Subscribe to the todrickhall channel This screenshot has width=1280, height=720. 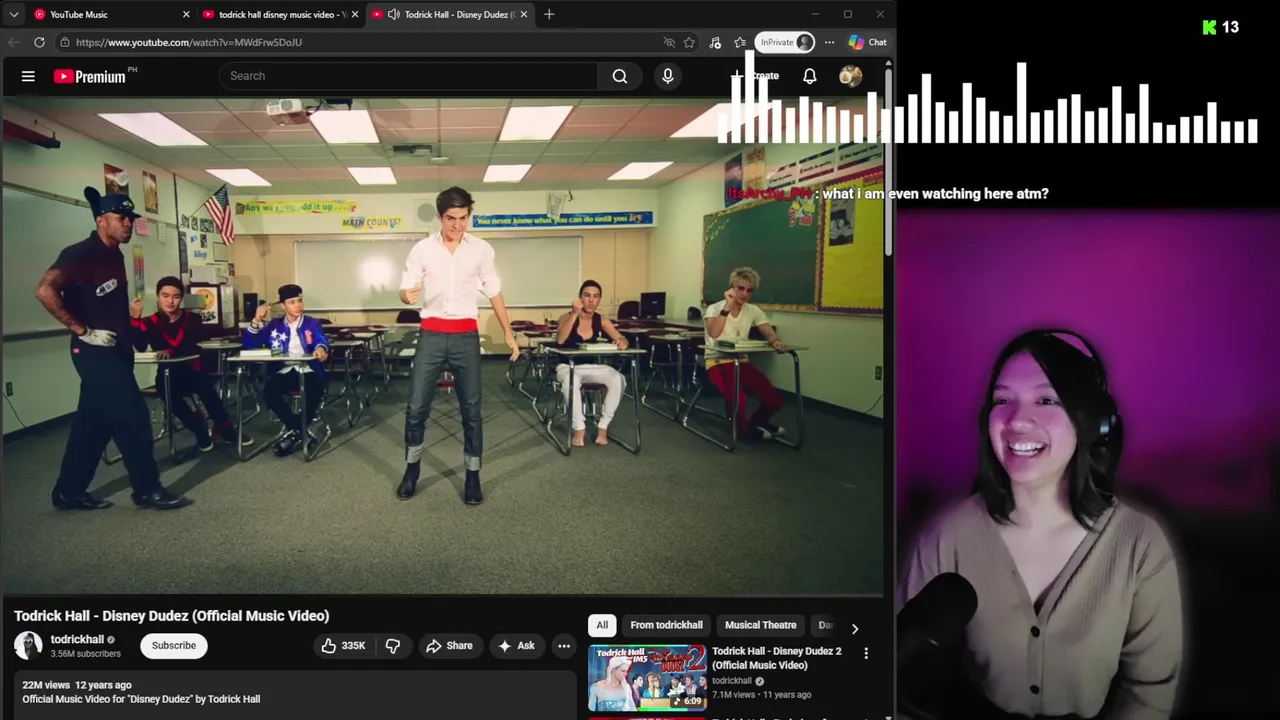pos(174,646)
